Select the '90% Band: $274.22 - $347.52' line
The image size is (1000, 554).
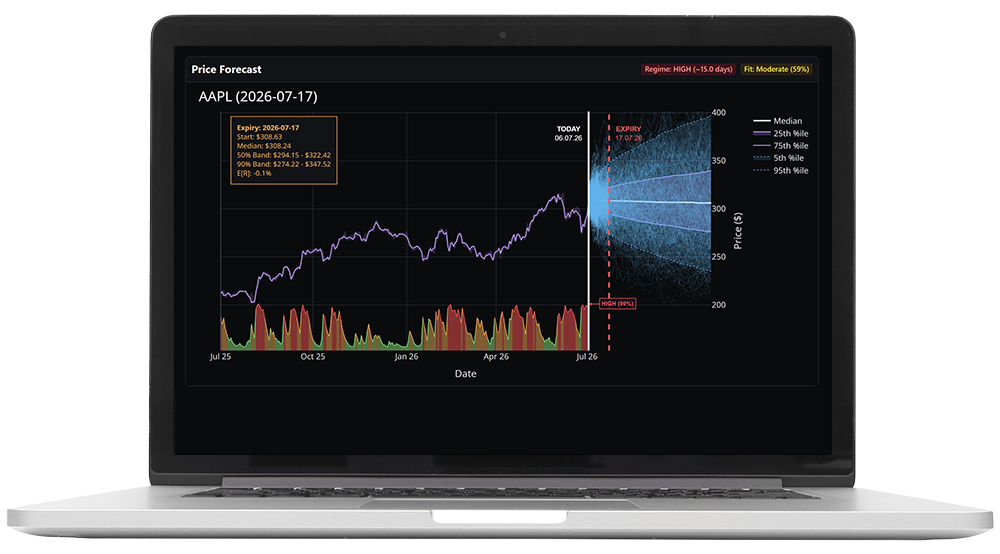pyautogui.click(x=284, y=164)
